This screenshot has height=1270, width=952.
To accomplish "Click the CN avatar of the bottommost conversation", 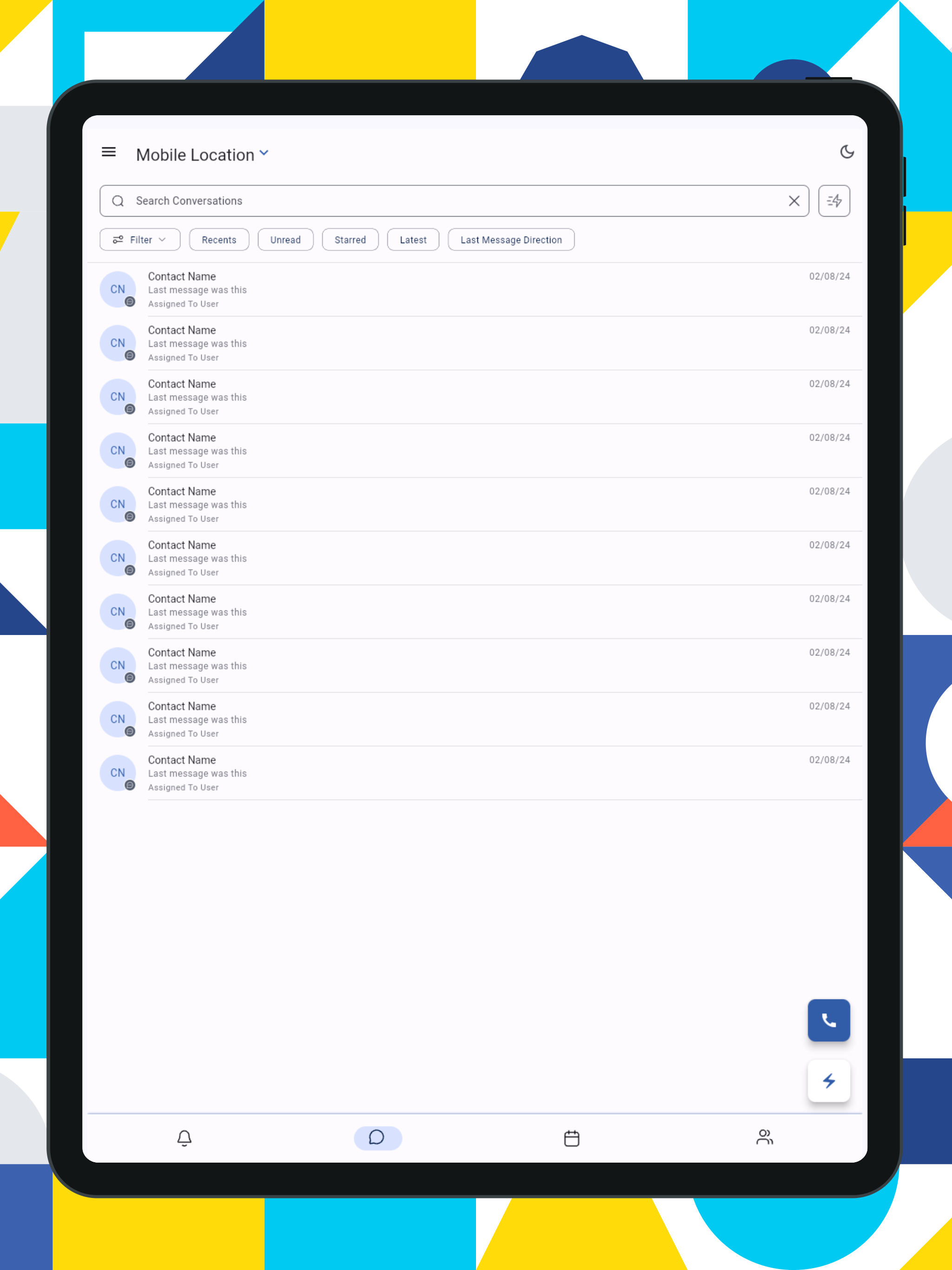I will coord(118,773).
